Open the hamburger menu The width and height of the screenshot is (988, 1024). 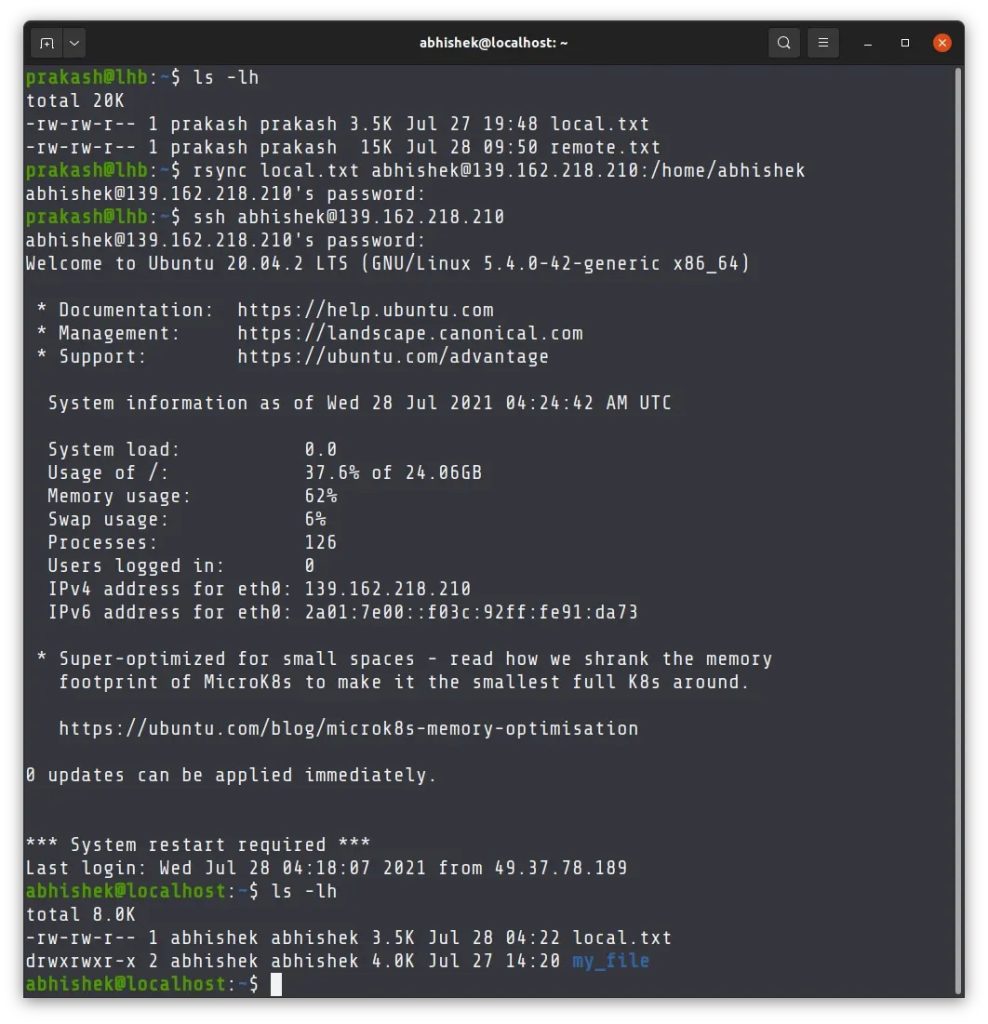[823, 43]
